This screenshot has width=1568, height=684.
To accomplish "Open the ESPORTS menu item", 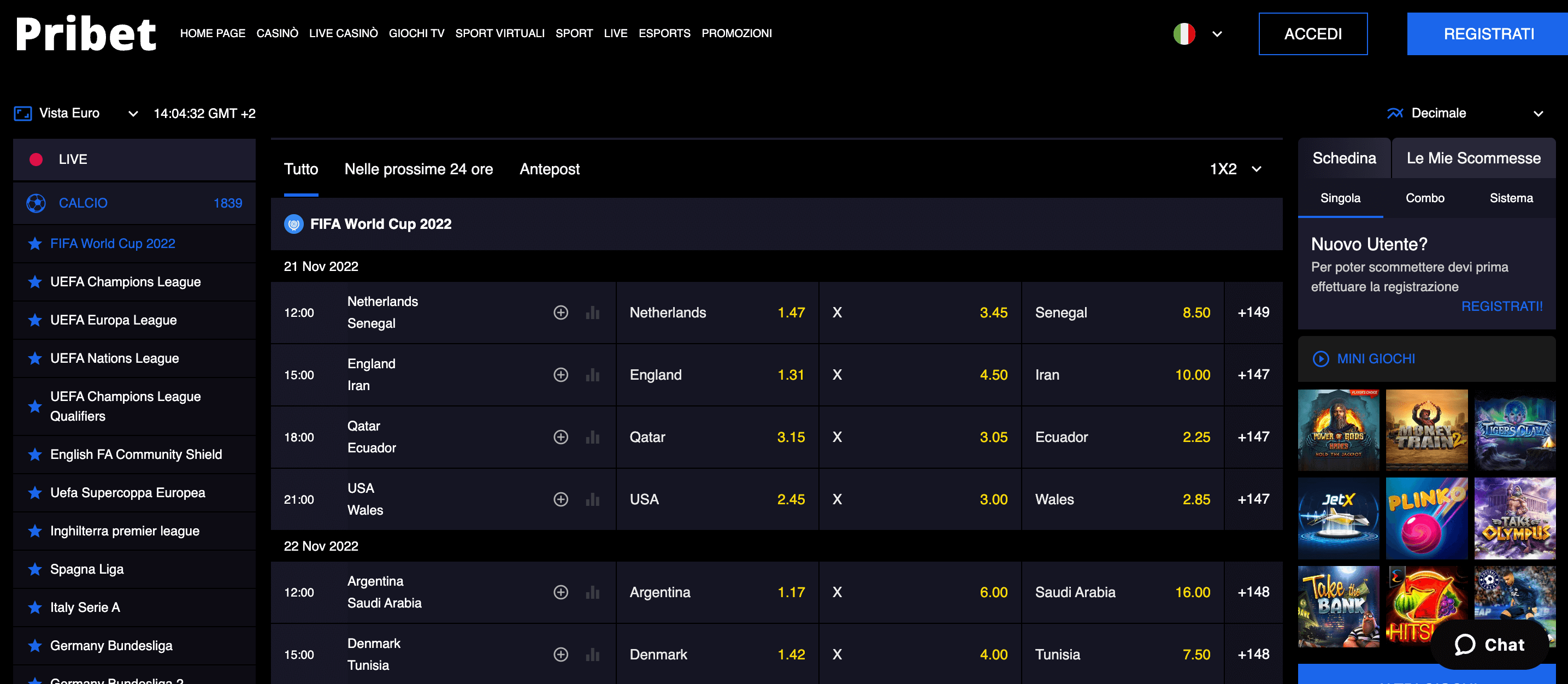I will tap(665, 33).
